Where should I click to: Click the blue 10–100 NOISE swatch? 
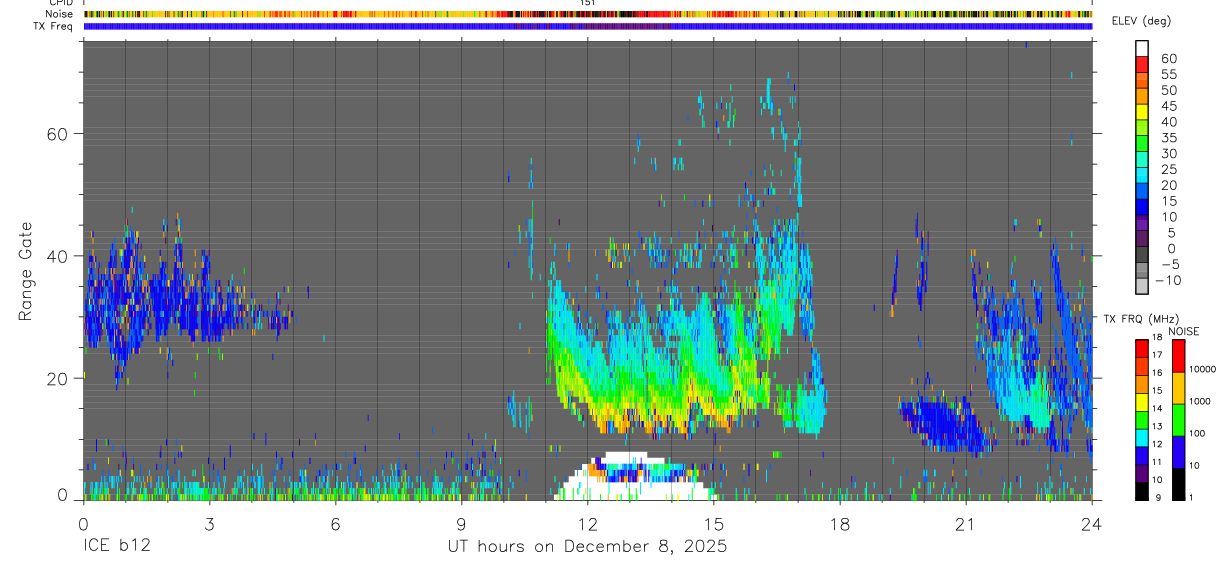coord(1178,452)
